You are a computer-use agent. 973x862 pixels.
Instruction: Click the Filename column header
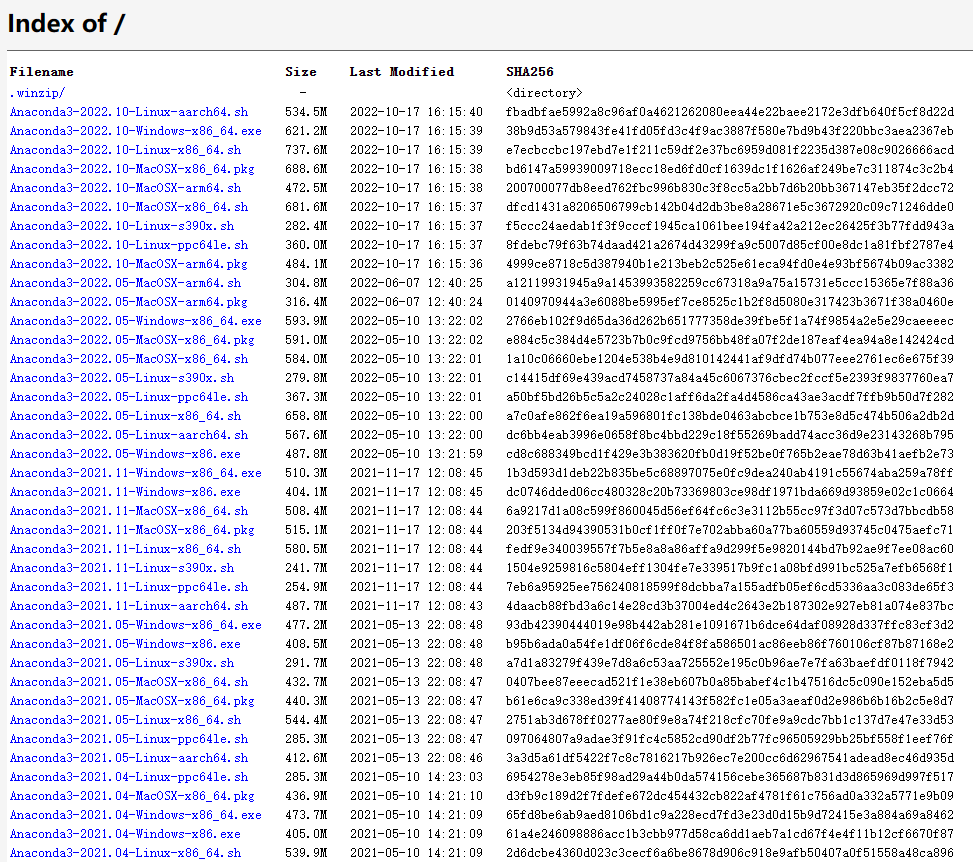(x=42, y=72)
